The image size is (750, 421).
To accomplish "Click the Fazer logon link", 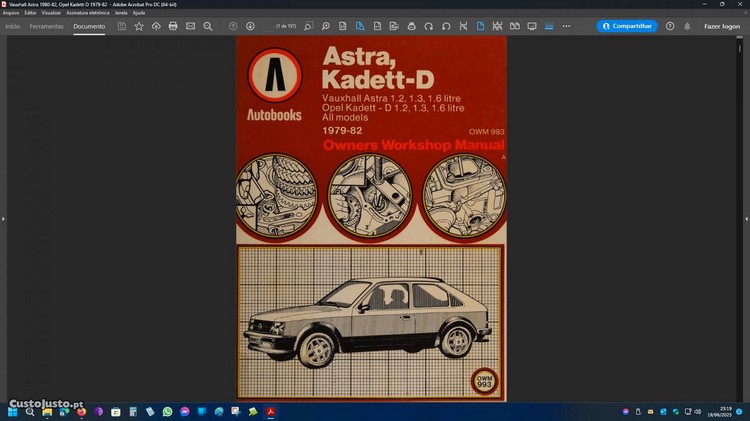I will point(722,26).
